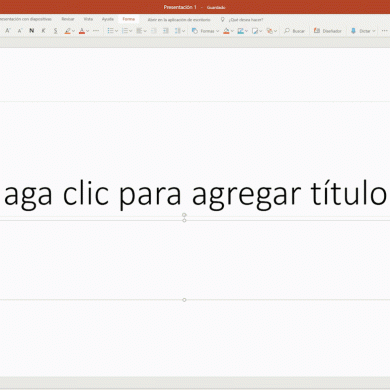Click the Guardado save status

pos(216,7)
